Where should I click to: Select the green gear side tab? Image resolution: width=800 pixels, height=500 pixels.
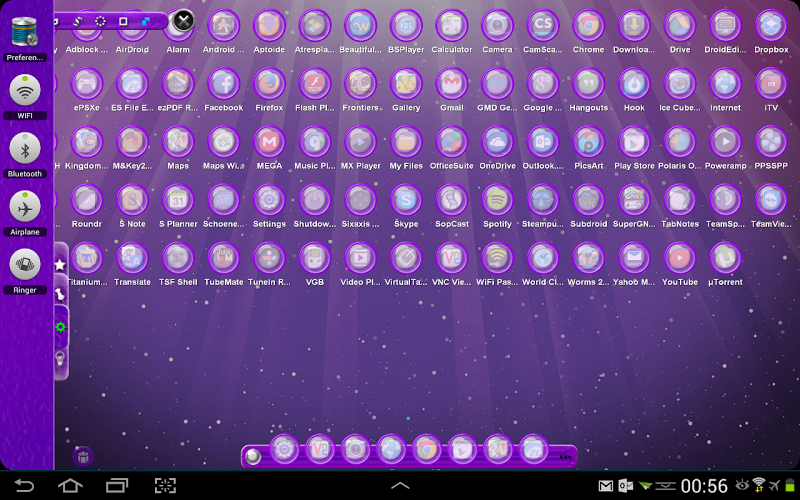[x=60, y=327]
